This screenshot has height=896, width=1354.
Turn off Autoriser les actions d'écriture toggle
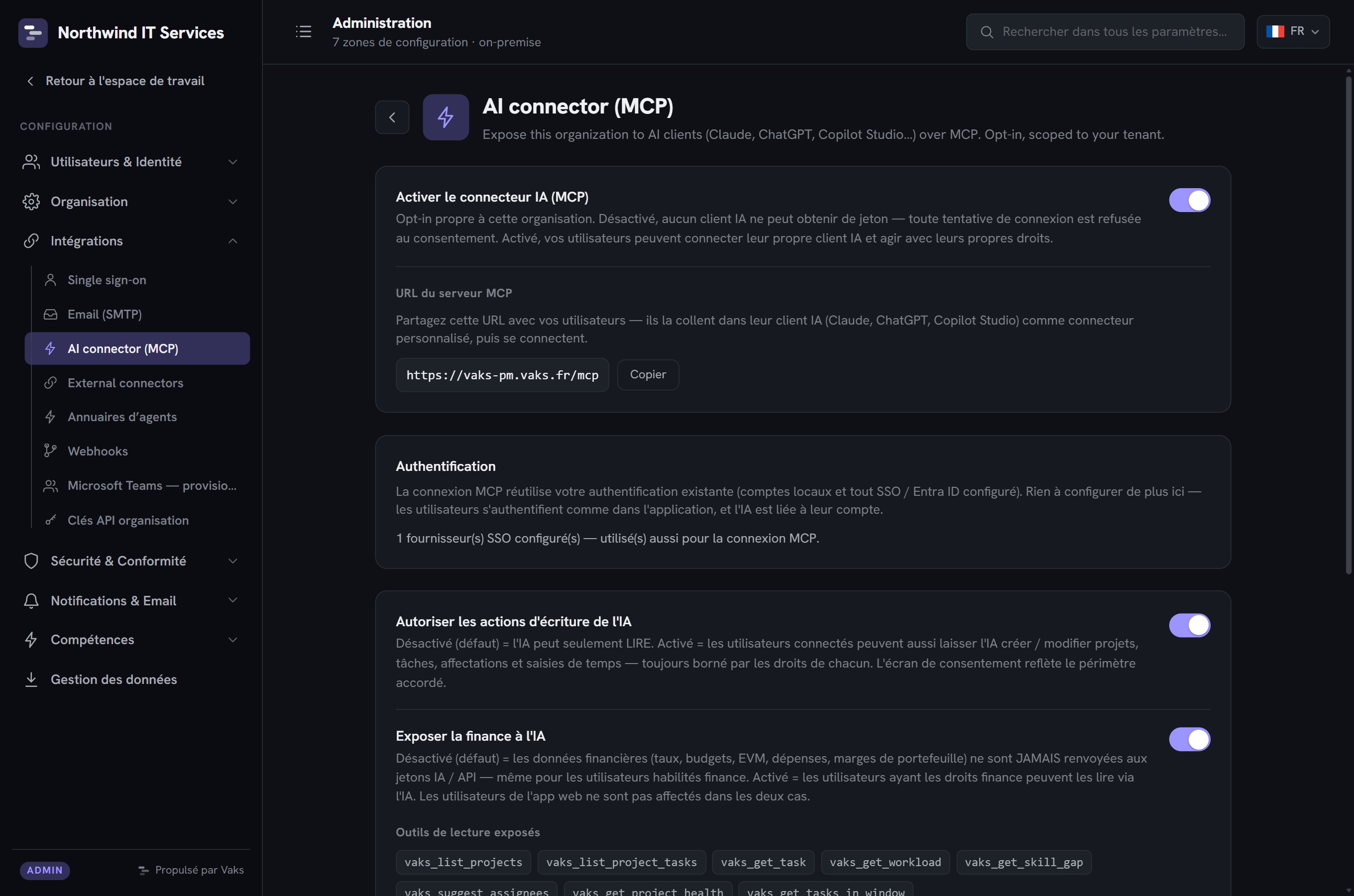point(1189,625)
